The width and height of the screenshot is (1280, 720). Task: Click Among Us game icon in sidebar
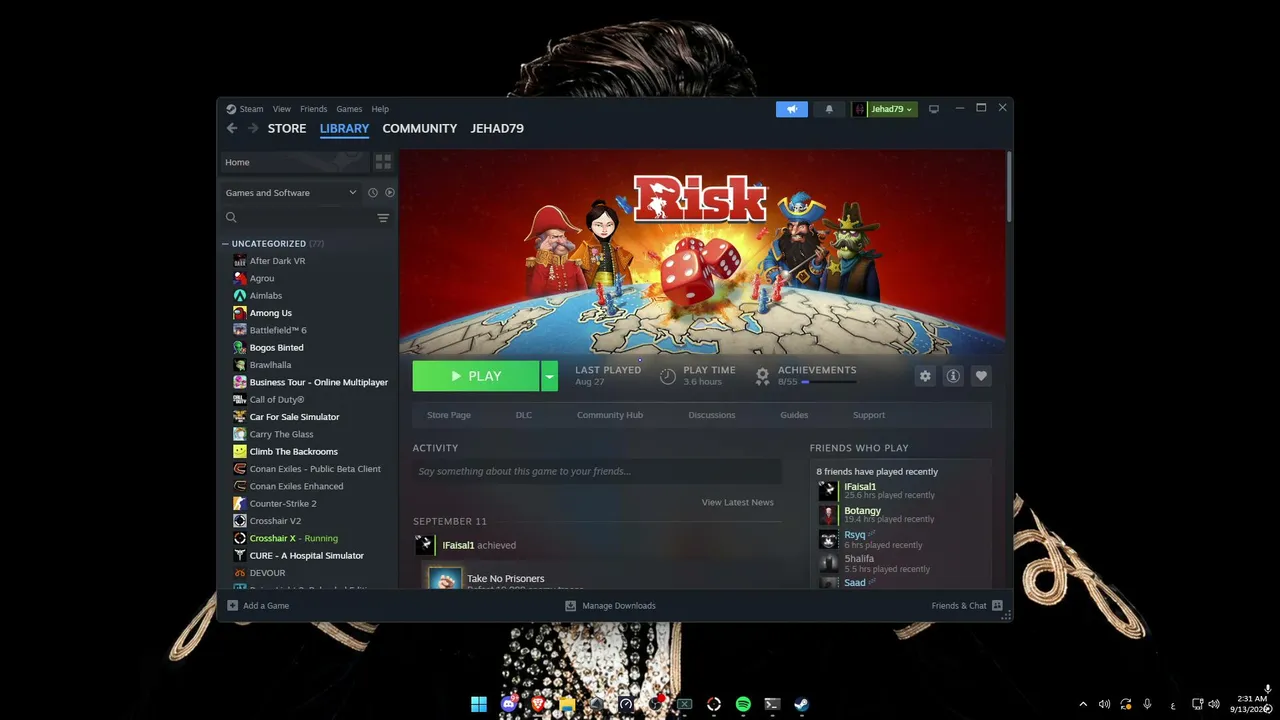coord(240,313)
